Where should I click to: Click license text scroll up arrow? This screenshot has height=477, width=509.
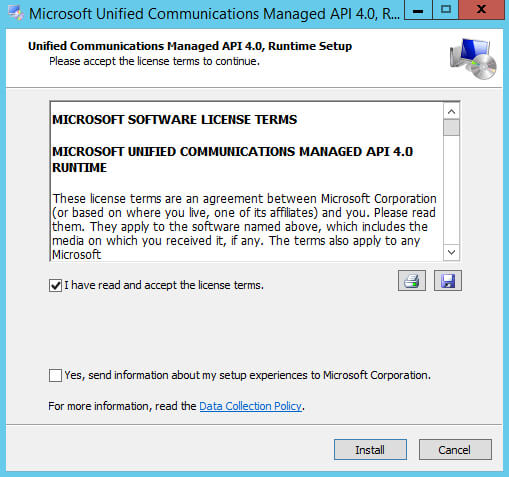point(452,111)
